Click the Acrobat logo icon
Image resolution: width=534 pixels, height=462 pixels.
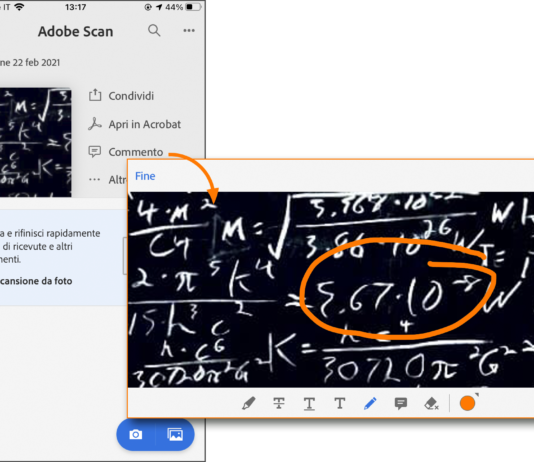coord(95,124)
